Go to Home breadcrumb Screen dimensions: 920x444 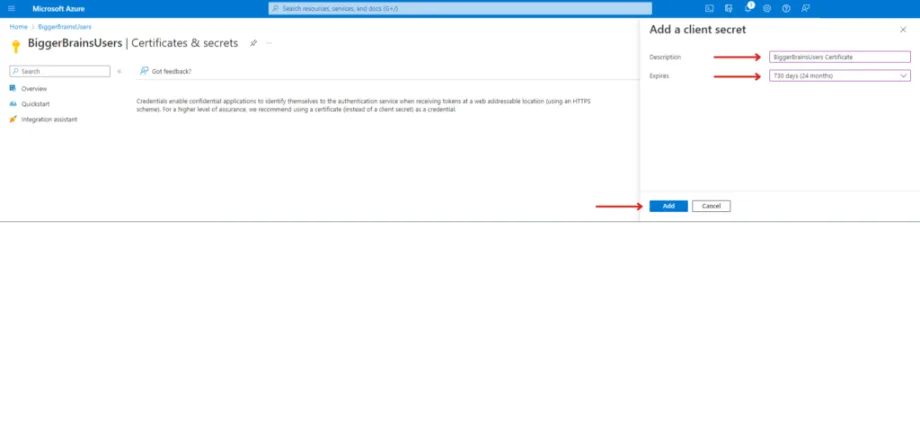18,27
